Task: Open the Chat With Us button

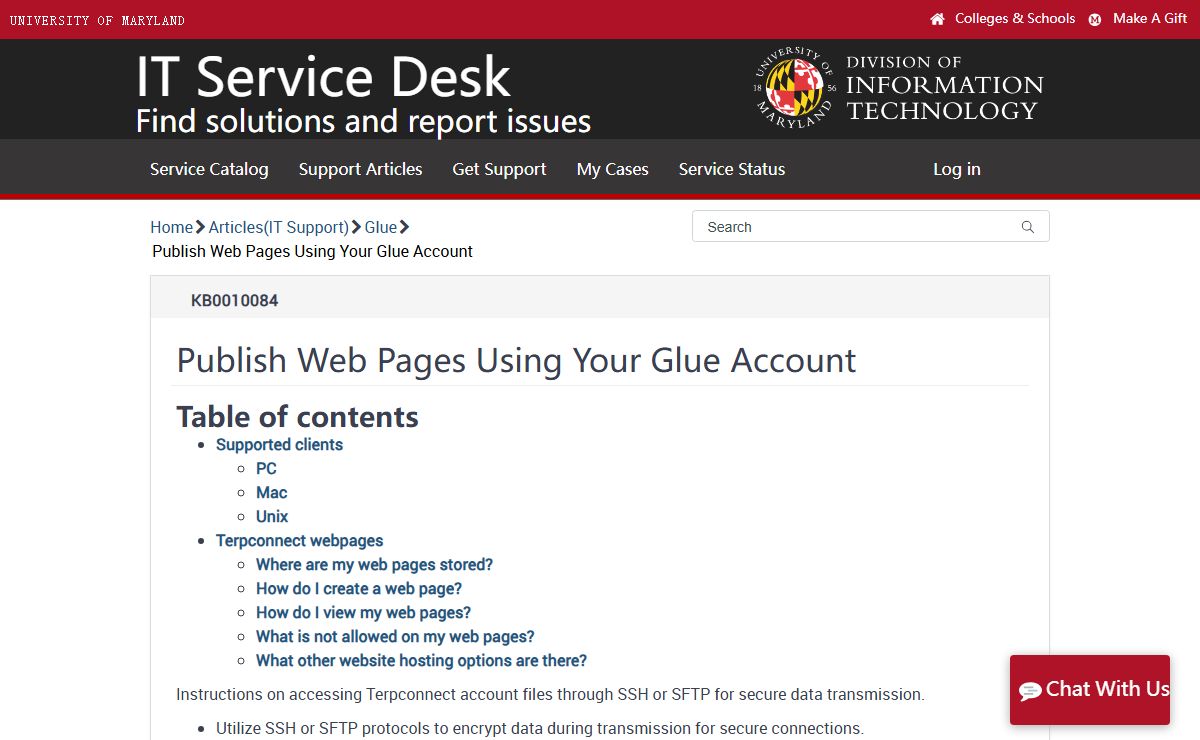Action: pos(1090,690)
